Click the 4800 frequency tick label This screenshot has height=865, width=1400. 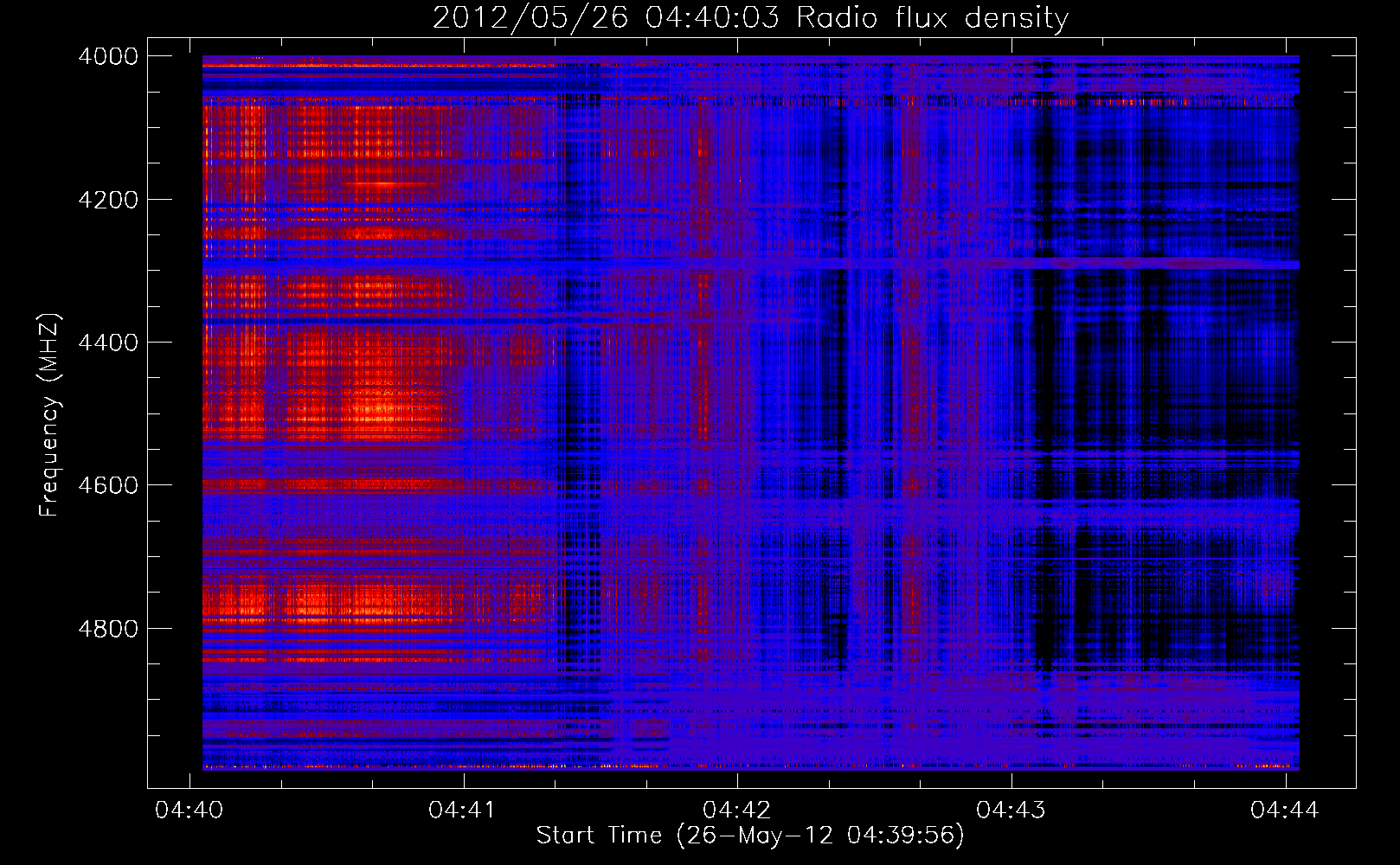pos(108,629)
